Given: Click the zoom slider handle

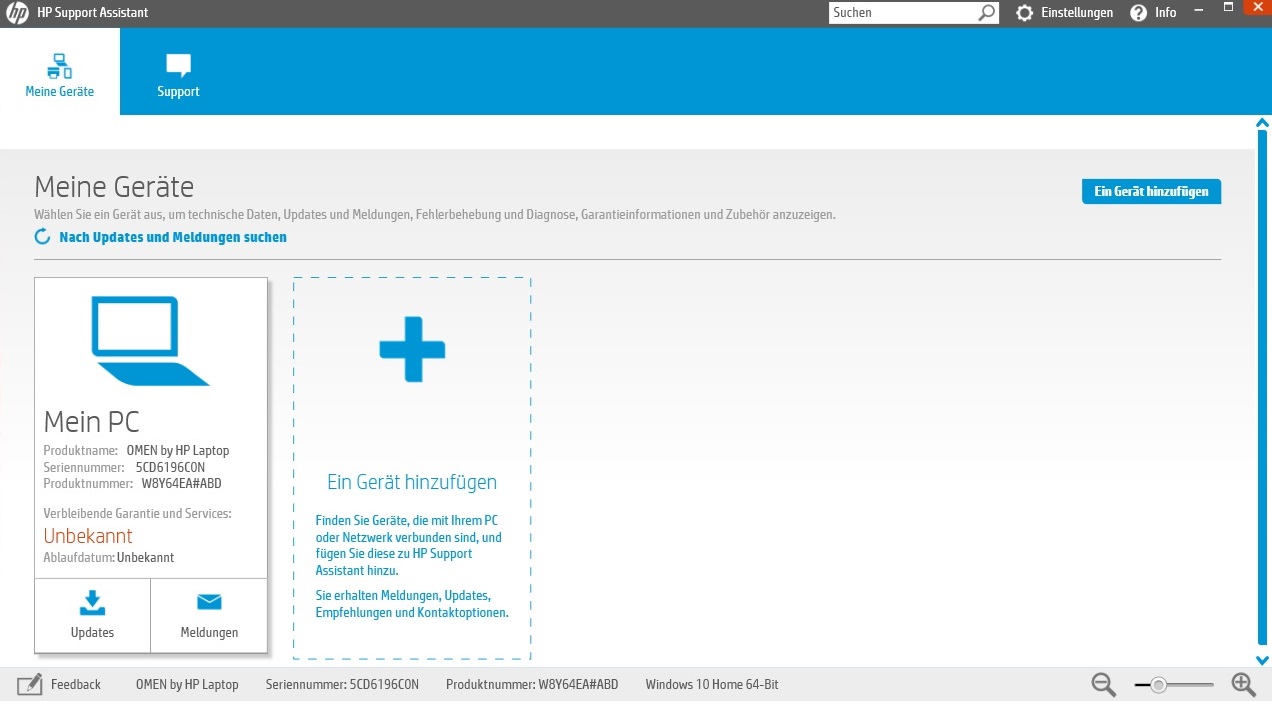Looking at the screenshot, I should coord(1158,685).
